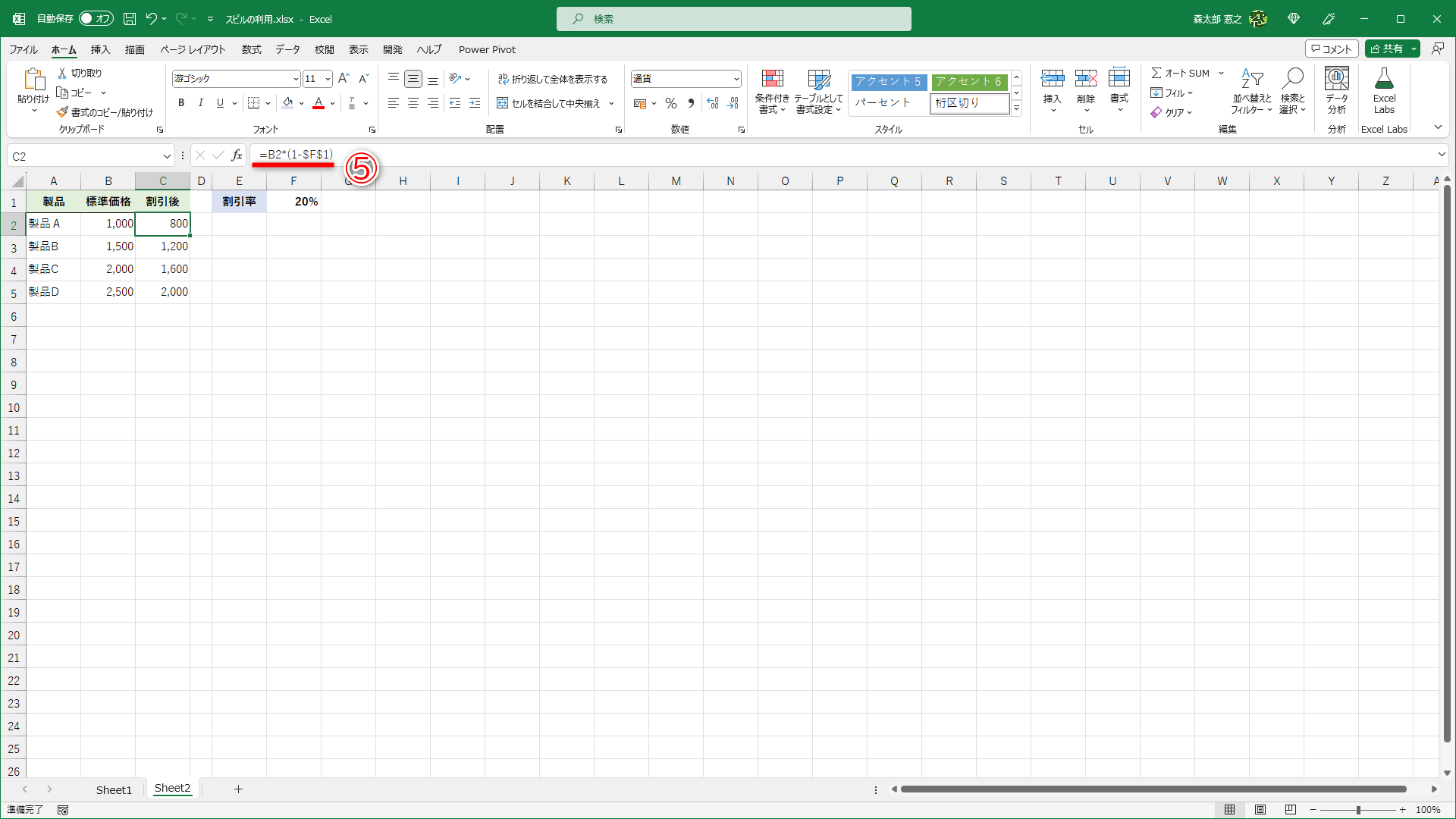1456x819 pixels.
Task: Expand the Name Box dropdown arrow
Action: point(167,156)
